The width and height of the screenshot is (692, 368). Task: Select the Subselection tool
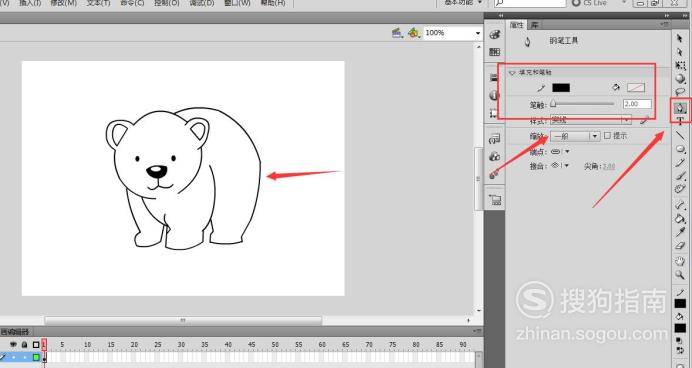click(x=680, y=52)
